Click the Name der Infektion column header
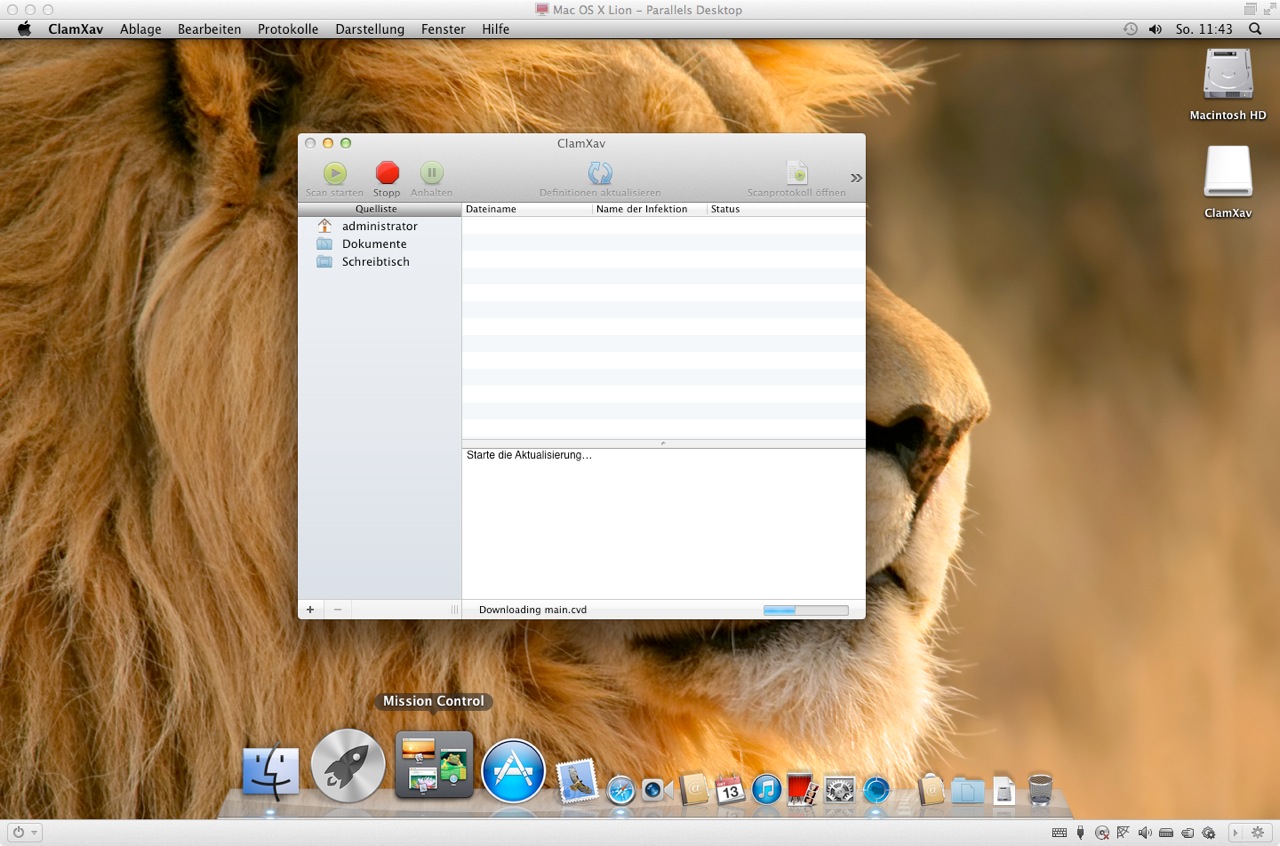Viewport: 1280px width, 846px height. pyautogui.click(x=650, y=209)
